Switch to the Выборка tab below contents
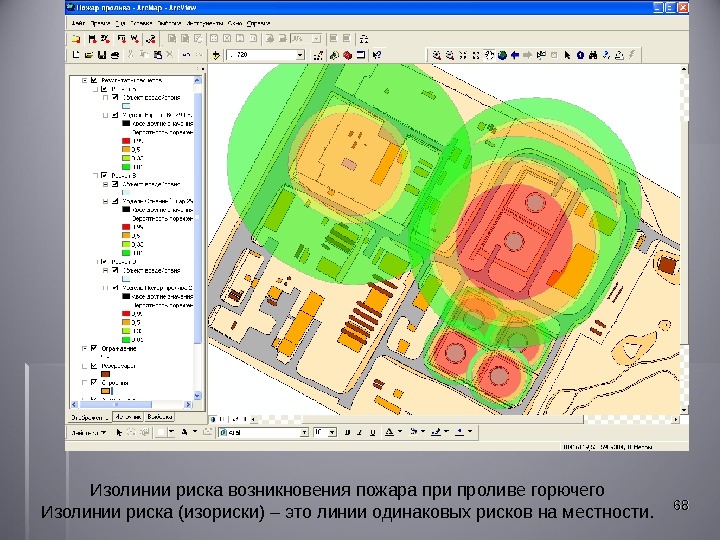The image size is (720, 540). (x=159, y=417)
